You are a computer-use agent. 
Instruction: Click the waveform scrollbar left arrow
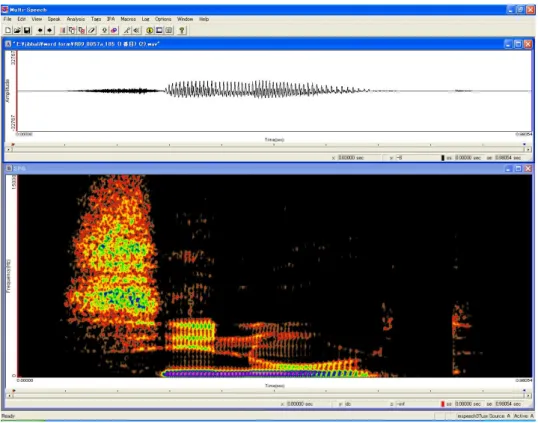[9, 150]
